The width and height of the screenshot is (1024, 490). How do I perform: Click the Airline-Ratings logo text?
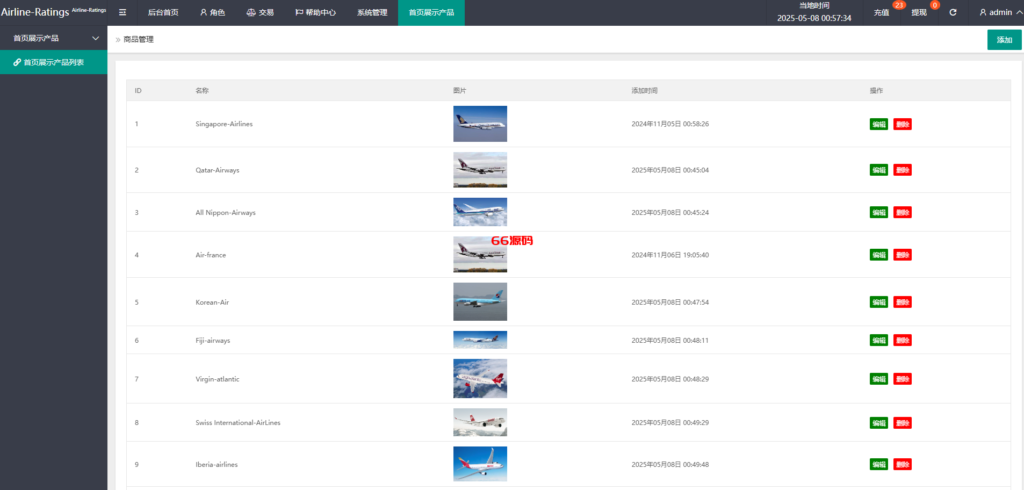tap(35, 12)
